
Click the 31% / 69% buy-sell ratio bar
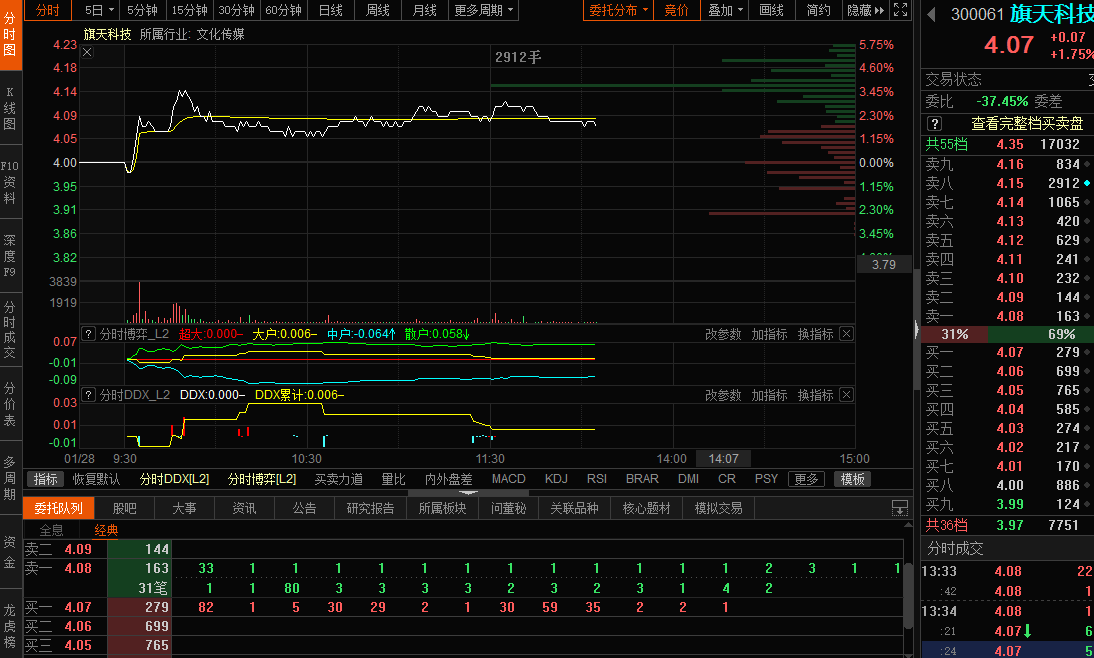(x=1007, y=334)
